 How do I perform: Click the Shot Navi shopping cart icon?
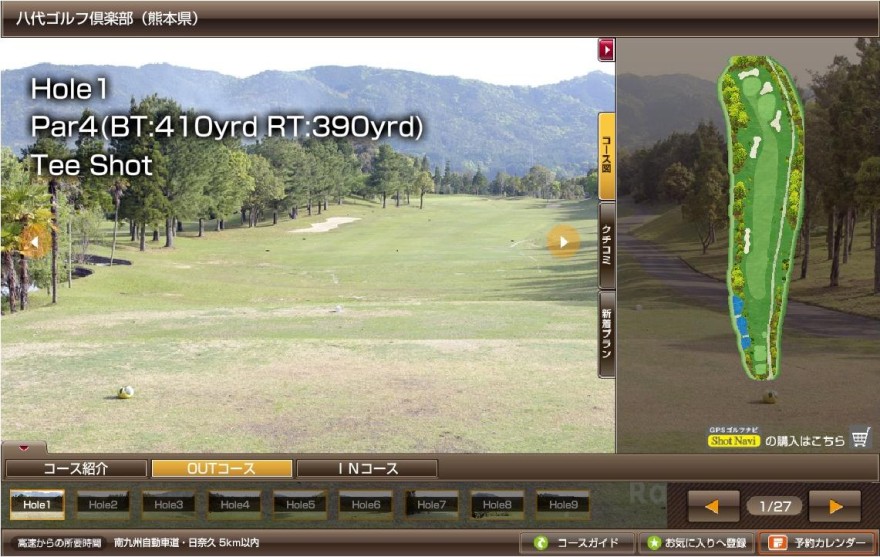click(859, 438)
